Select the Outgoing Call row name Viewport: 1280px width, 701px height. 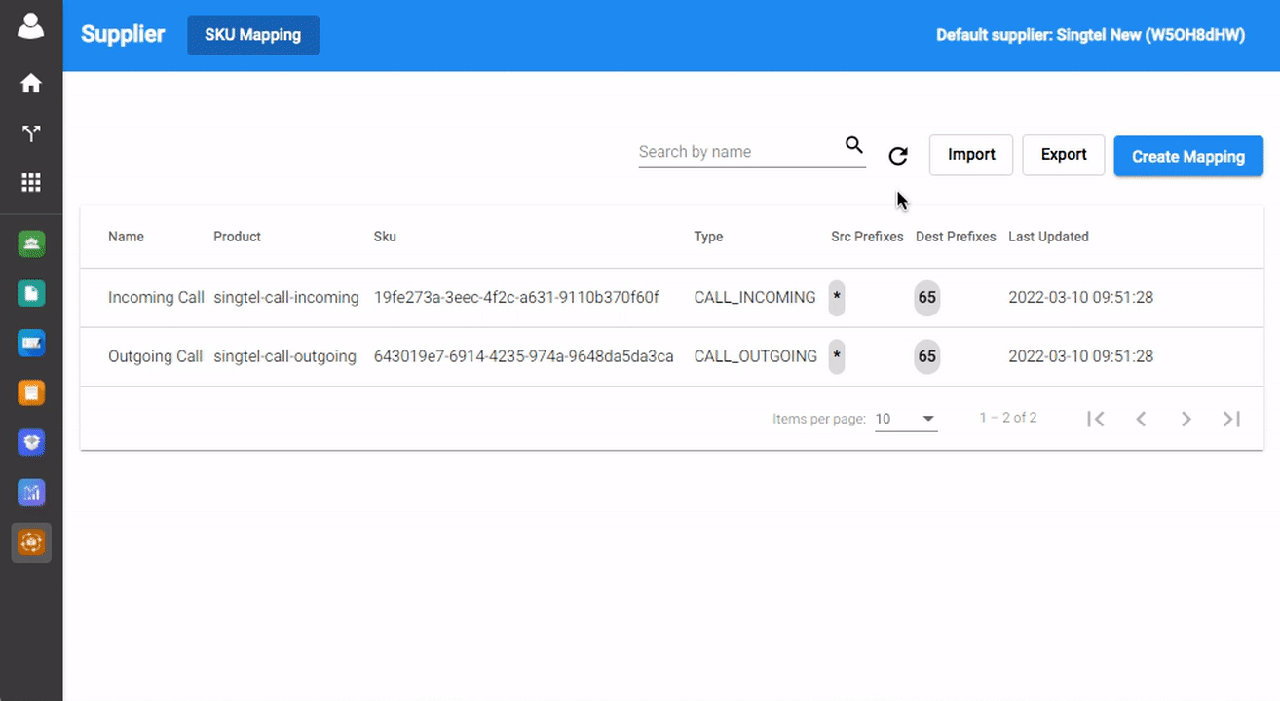point(156,356)
